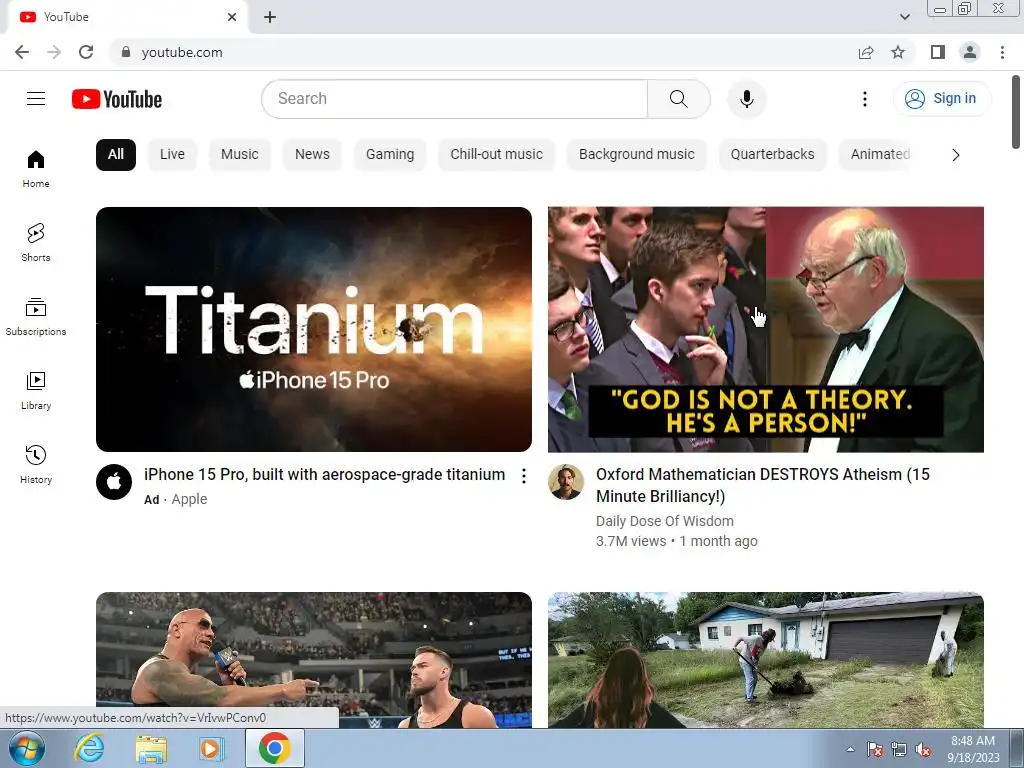Select the Background music chip
The height and width of the screenshot is (768, 1024).
(x=637, y=155)
